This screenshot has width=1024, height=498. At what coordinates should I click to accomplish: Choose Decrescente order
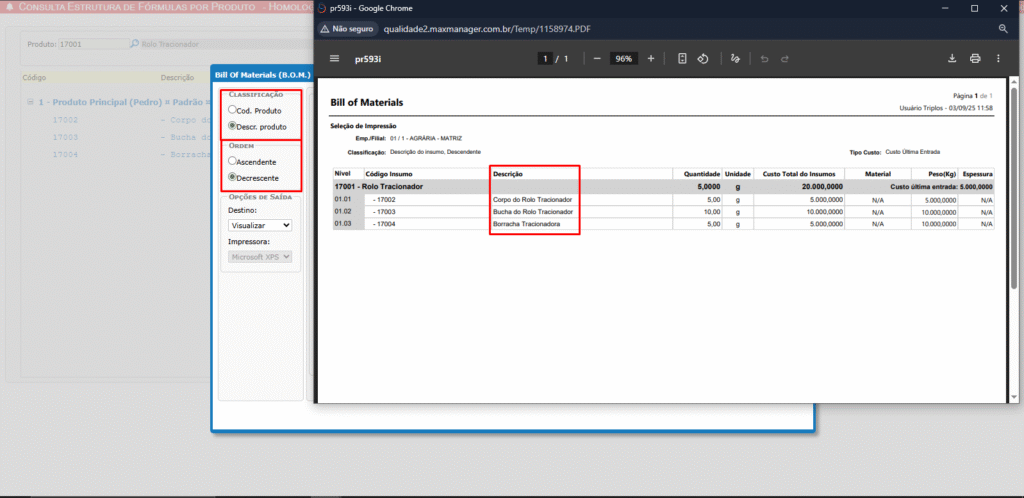point(232,177)
